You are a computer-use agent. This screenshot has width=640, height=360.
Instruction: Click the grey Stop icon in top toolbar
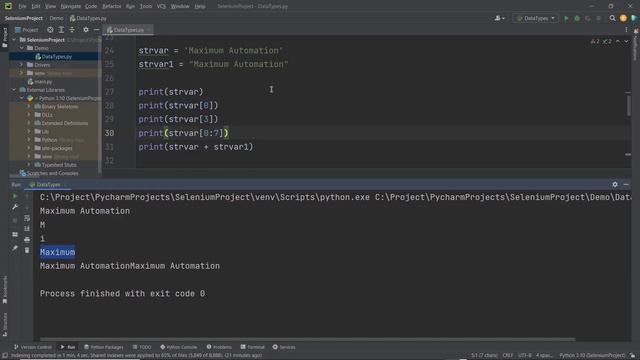[599, 18]
